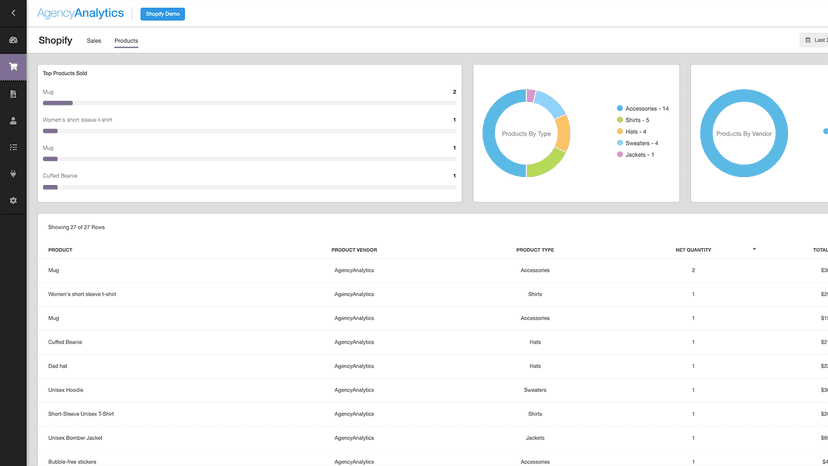Open the users person icon
This screenshot has width=828, height=466.
pyautogui.click(x=13, y=120)
